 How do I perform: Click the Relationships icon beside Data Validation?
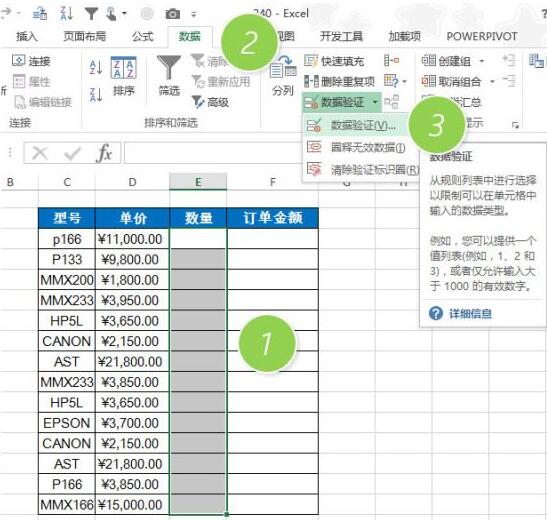[391, 102]
